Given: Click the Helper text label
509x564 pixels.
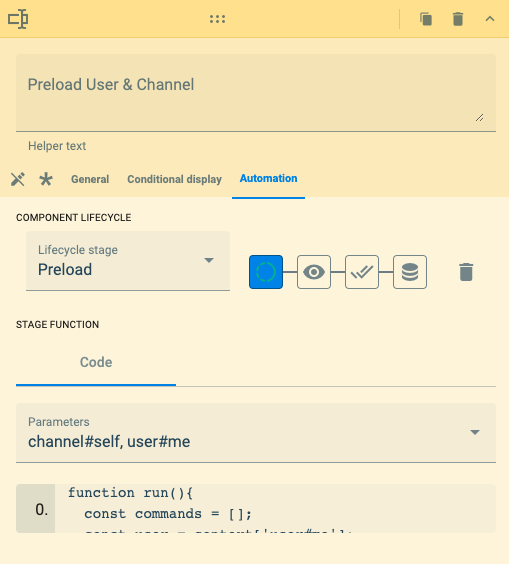Looking at the screenshot, I should 57,146.
